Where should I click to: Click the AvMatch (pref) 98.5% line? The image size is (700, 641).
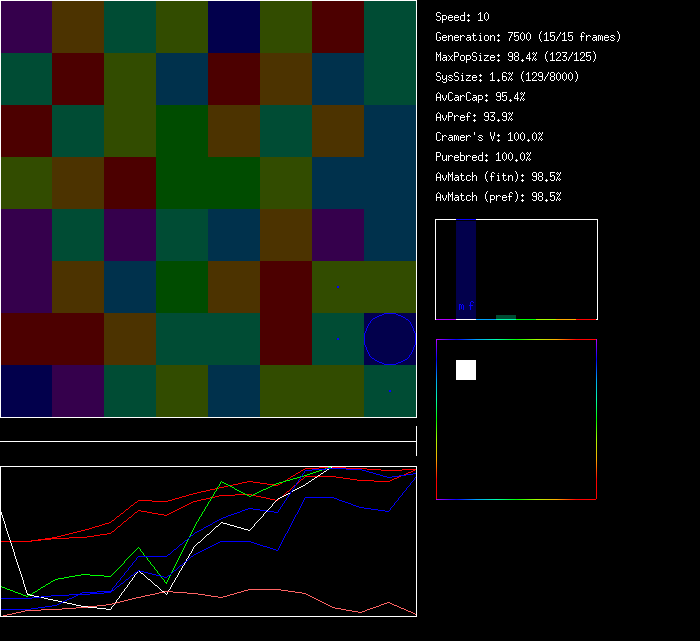pyautogui.click(x=498, y=197)
